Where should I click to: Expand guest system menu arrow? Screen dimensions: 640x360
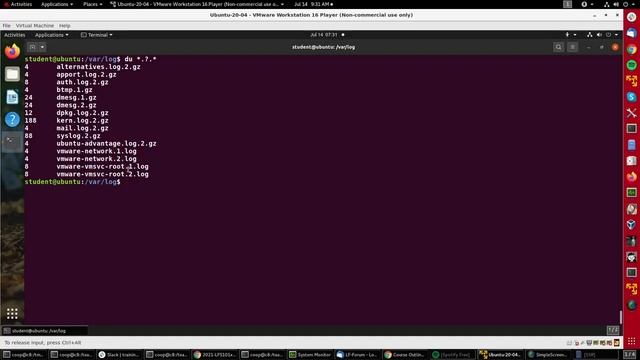pos(616,35)
